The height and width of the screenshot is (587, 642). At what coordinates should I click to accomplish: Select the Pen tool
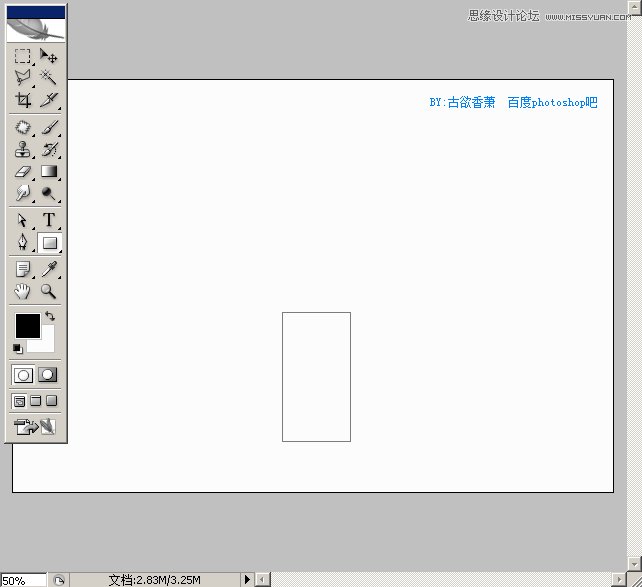pyautogui.click(x=23, y=242)
